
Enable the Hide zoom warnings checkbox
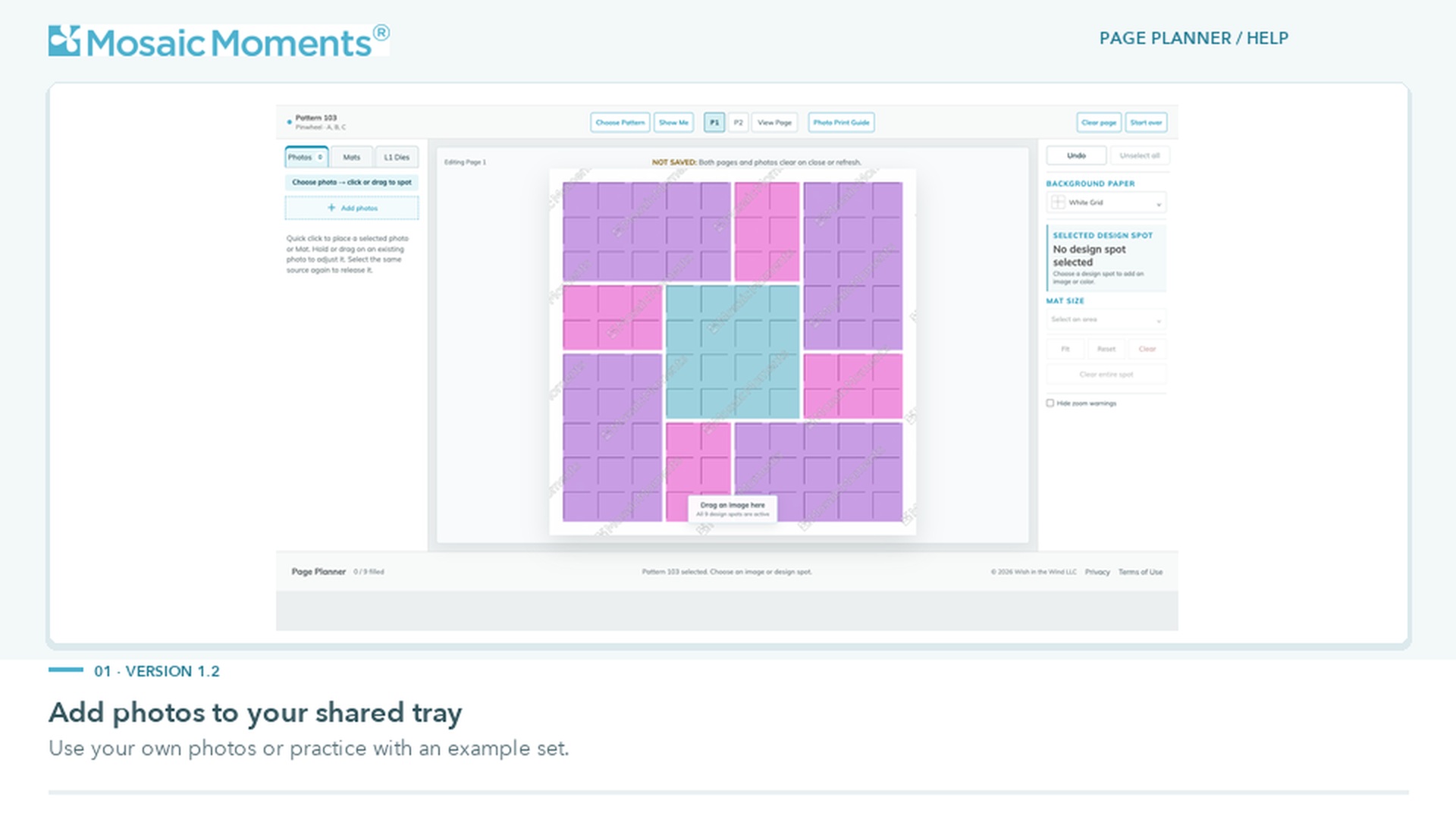pos(1050,403)
